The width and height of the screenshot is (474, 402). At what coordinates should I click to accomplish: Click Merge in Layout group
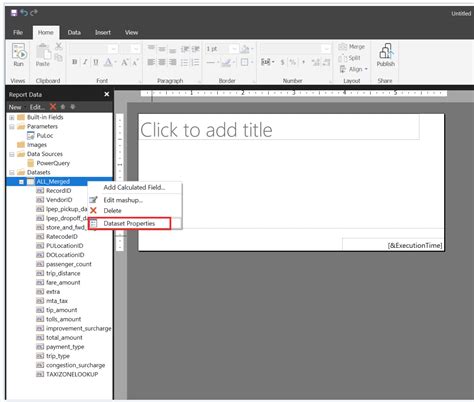tap(352, 47)
